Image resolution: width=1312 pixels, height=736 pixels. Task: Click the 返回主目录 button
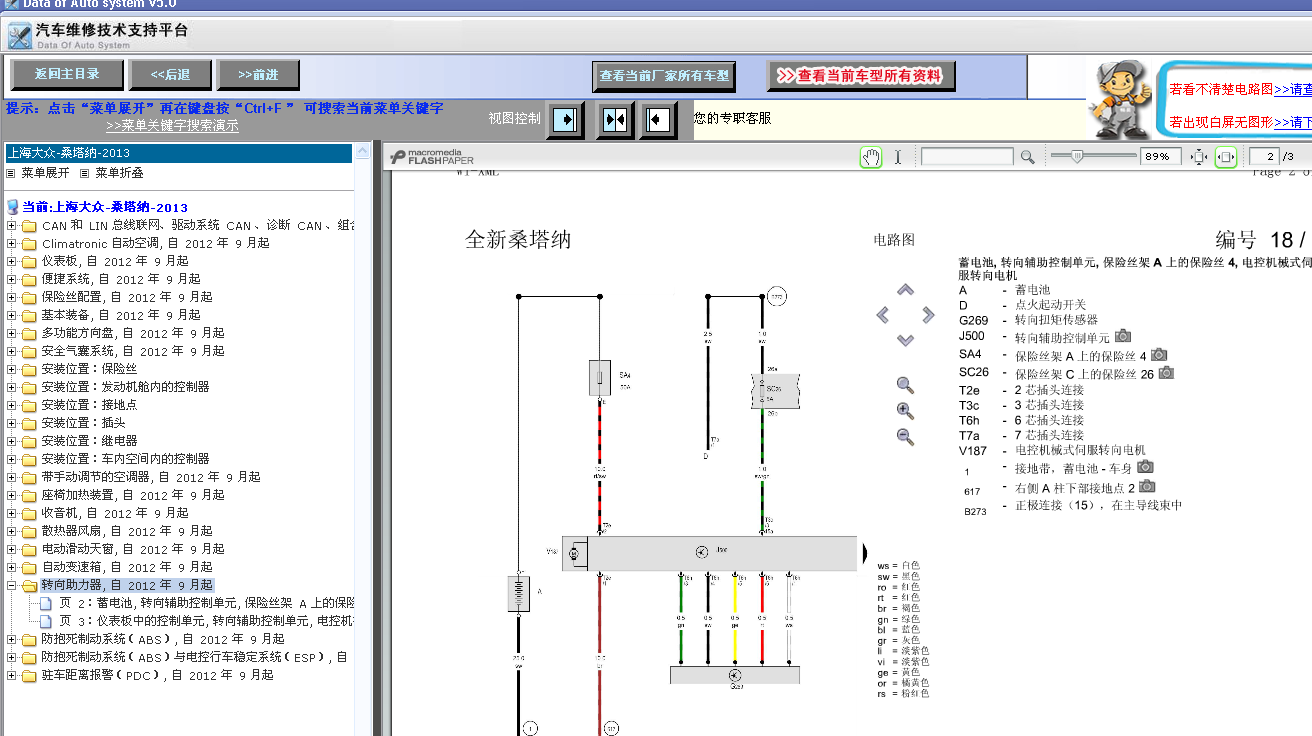pos(67,74)
